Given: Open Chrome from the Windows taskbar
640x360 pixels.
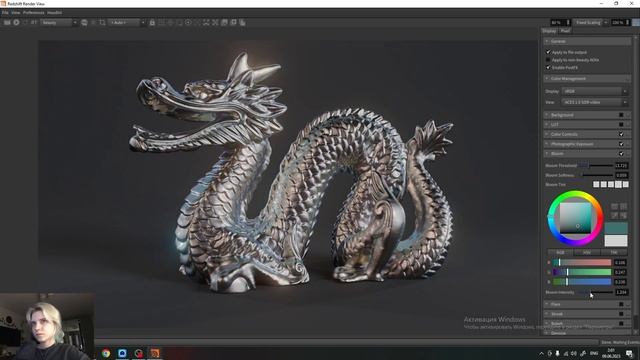Looking at the screenshot, I should pos(106,353).
